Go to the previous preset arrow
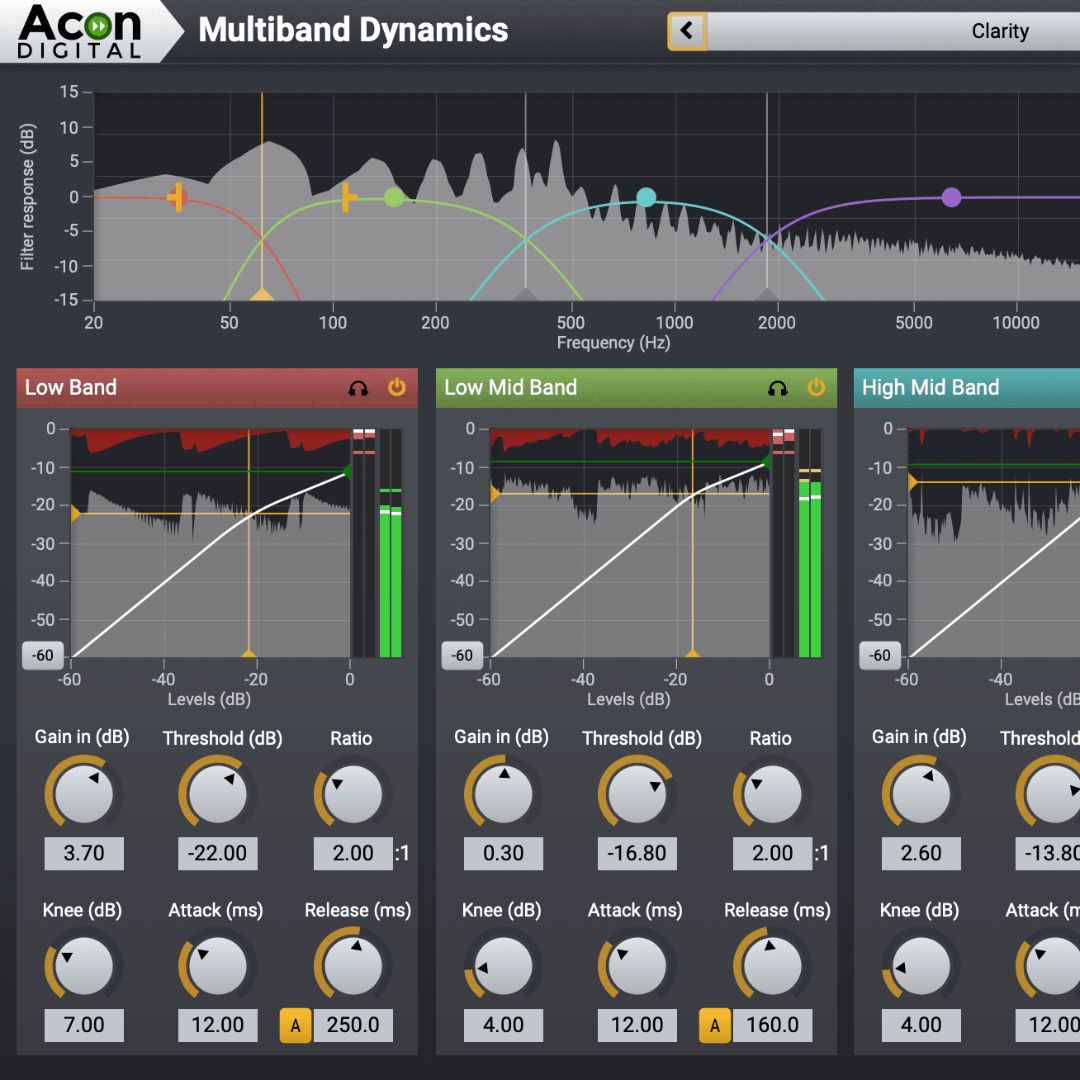This screenshot has height=1080, width=1080. point(687,31)
